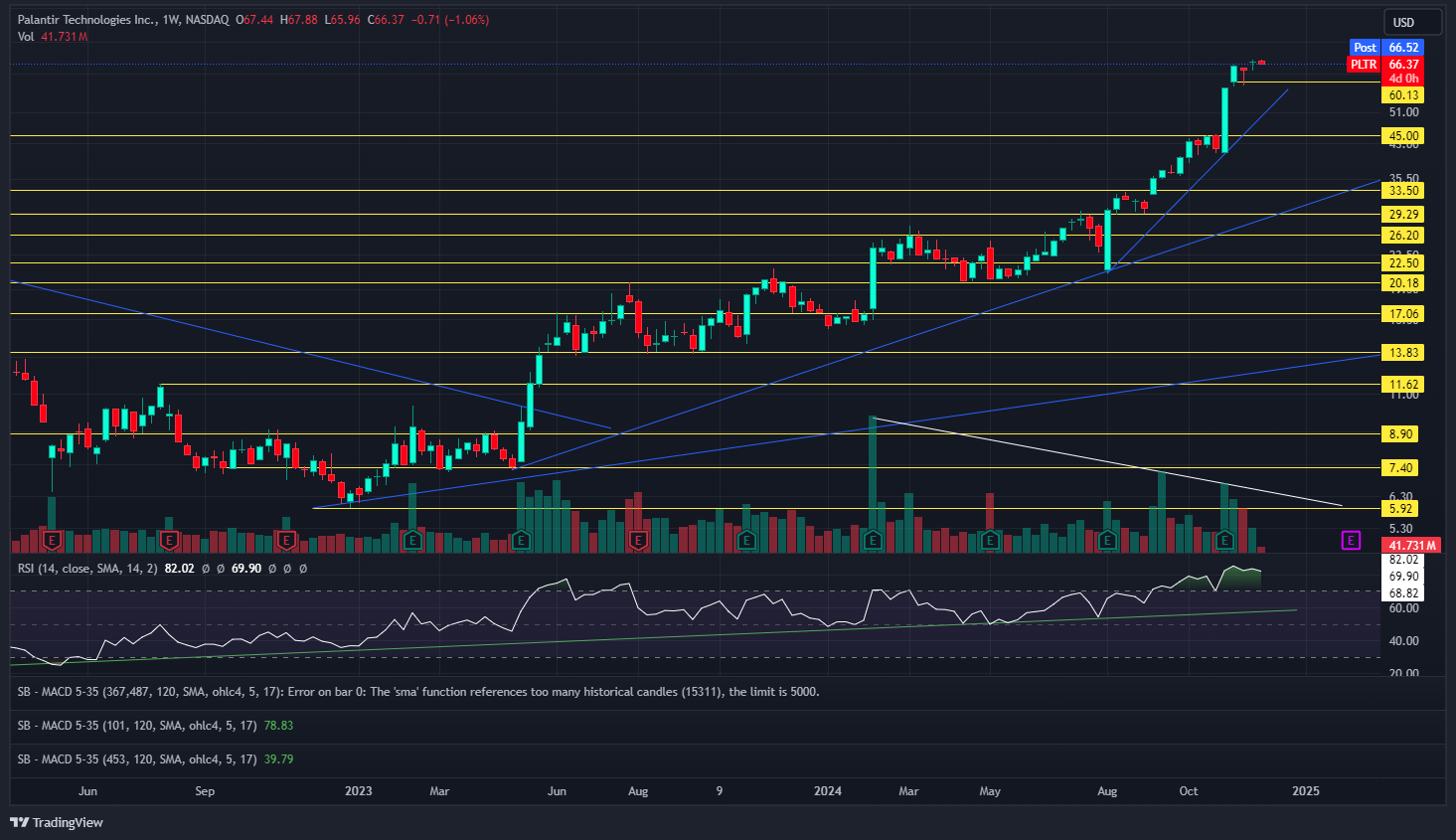Screen dimensions: 1456x840
Task: Select the white descending trendline over the volume bars
Action: point(1107,462)
